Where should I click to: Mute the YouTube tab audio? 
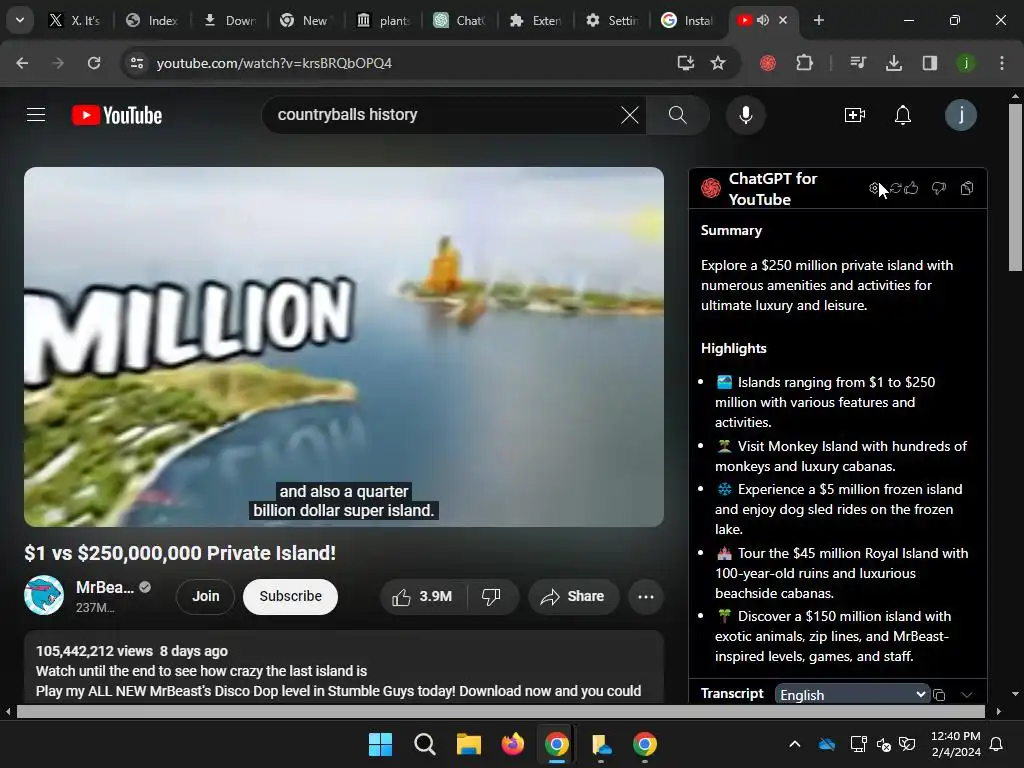(x=763, y=20)
